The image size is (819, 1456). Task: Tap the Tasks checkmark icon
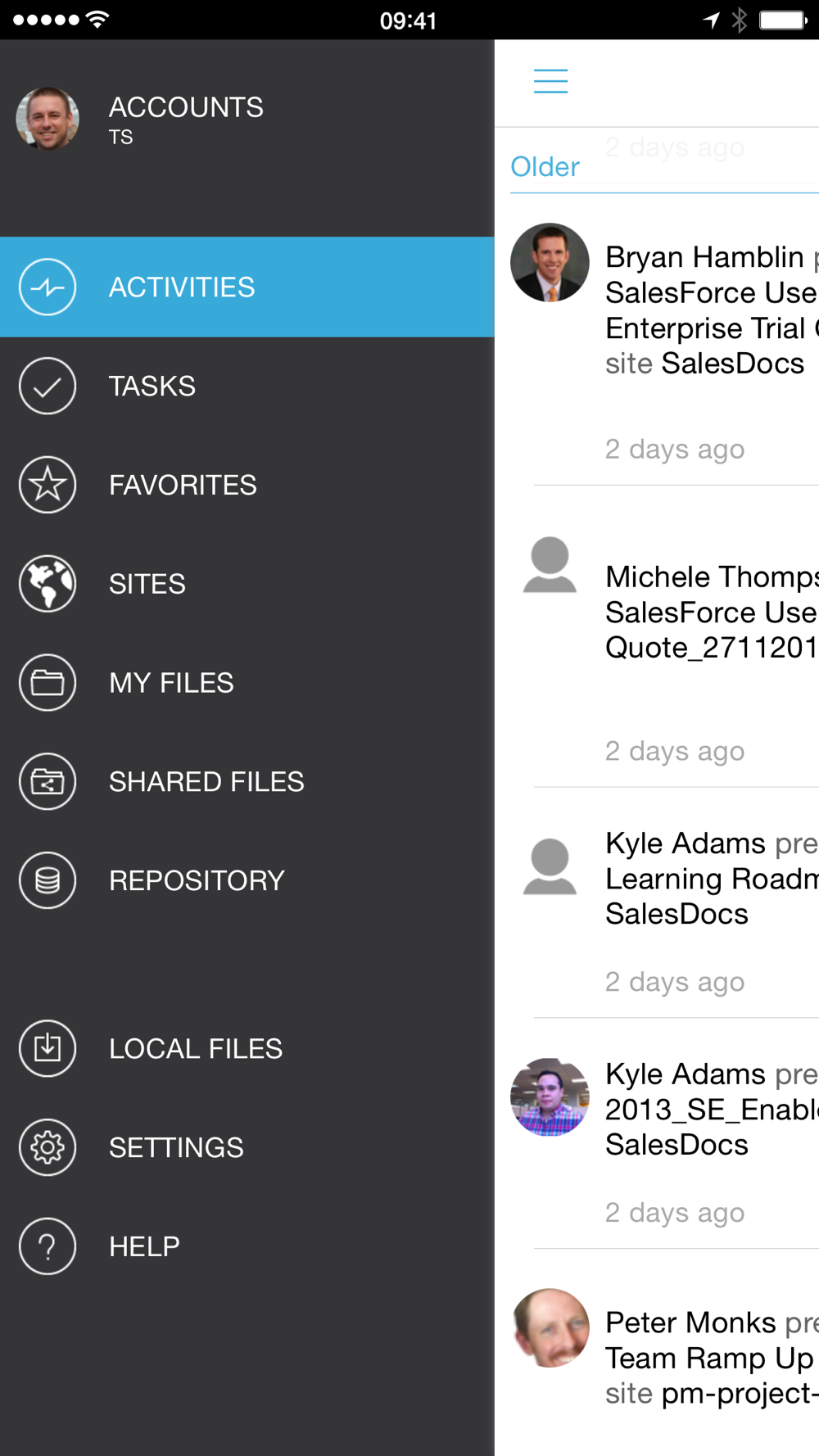tap(48, 386)
